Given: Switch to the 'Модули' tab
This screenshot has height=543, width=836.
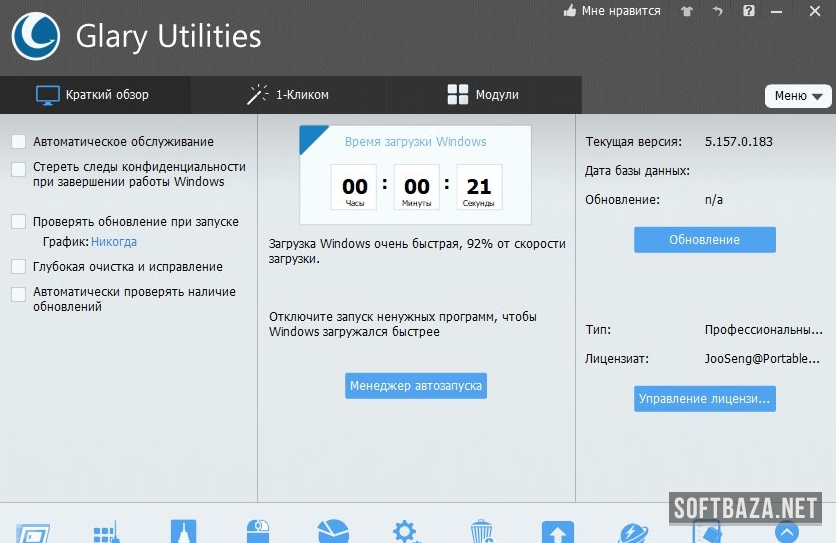Looking at the screenshot, I should pos(482,95).
